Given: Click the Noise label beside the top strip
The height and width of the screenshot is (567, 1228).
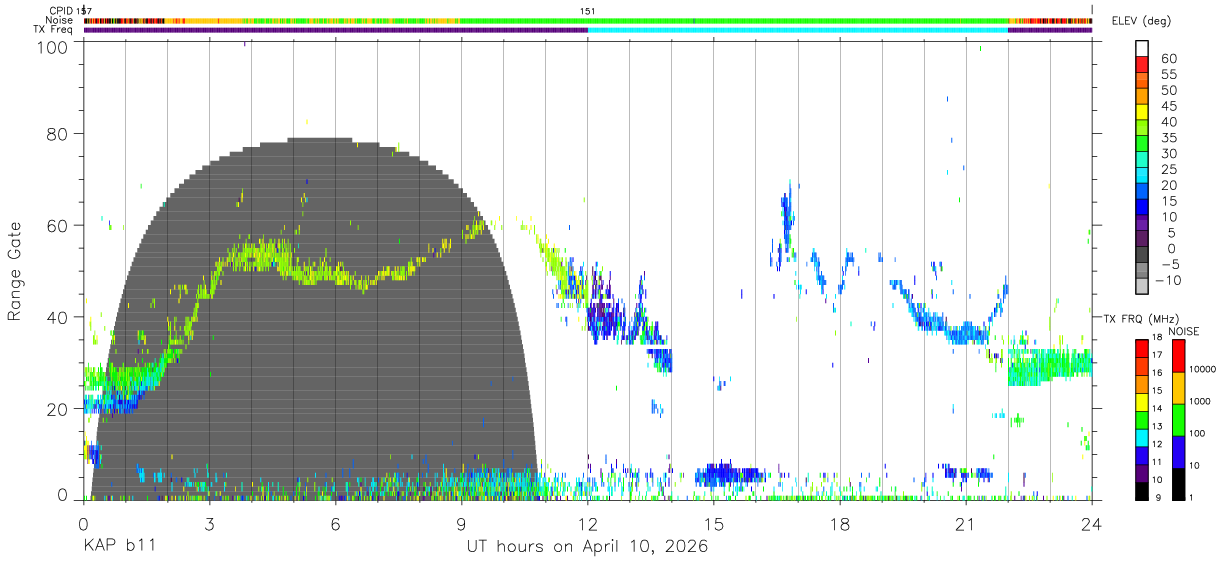Looking at the screenshot, I should click(59, 20).
